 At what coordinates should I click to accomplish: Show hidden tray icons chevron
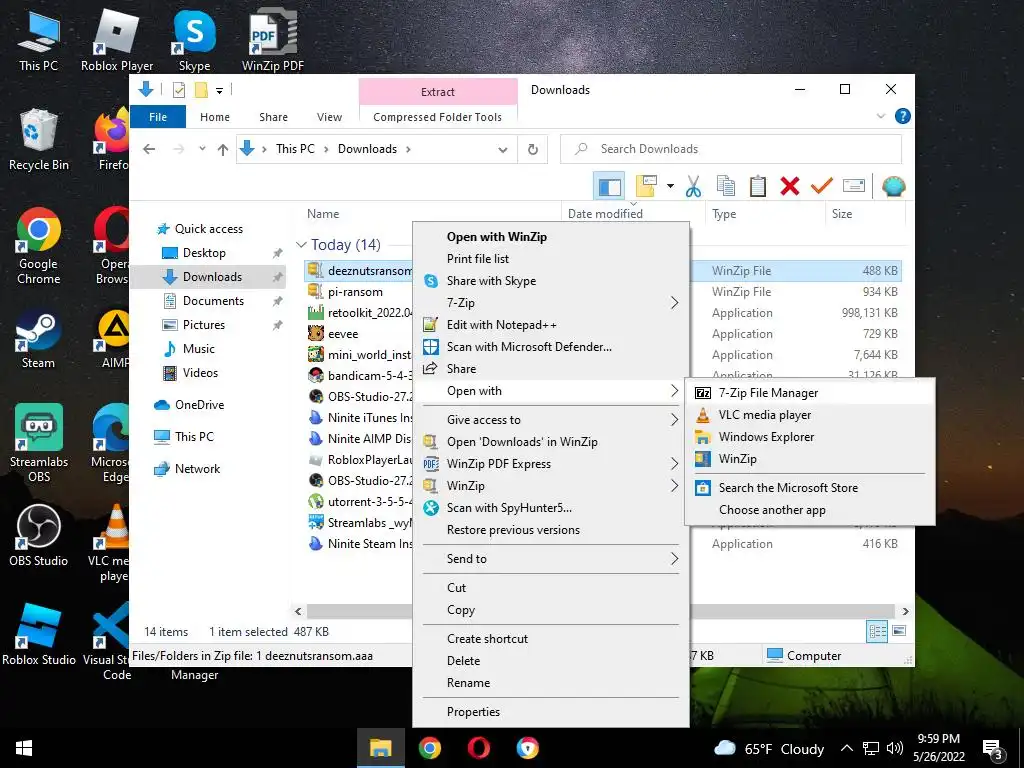[x=846, y=748]
